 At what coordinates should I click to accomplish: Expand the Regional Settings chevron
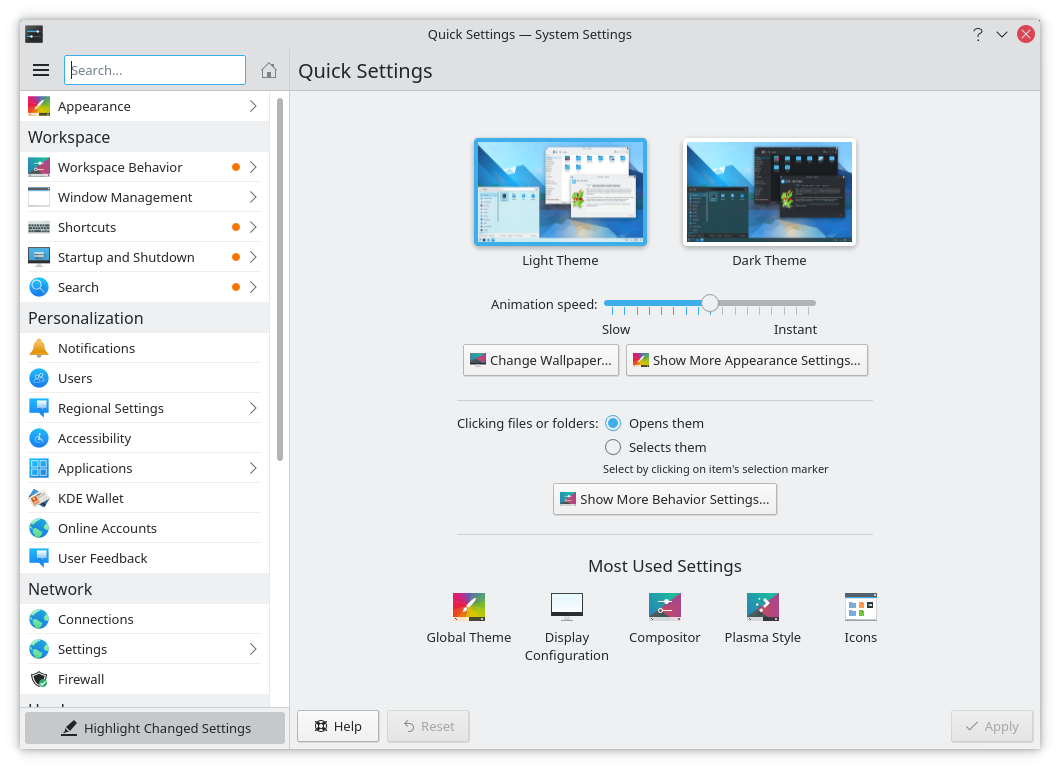253,408
